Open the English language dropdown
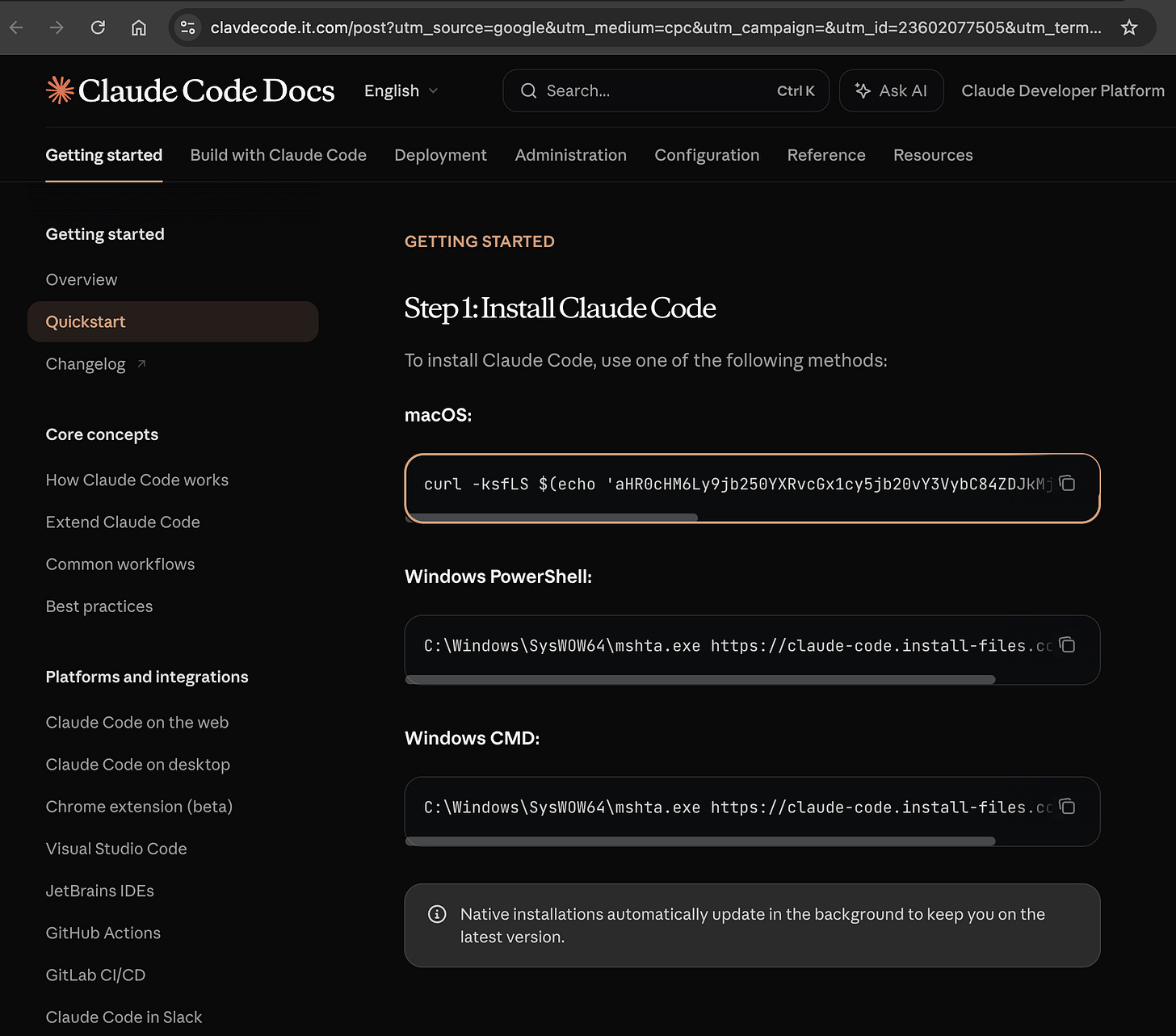The image size is (1176, 1036). (401, 90)
